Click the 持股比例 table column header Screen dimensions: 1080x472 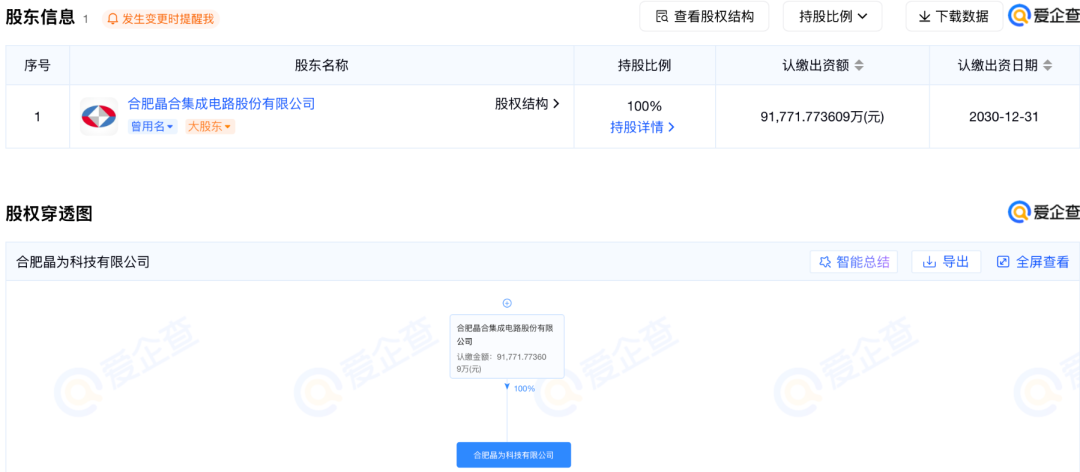pos(644,65)
